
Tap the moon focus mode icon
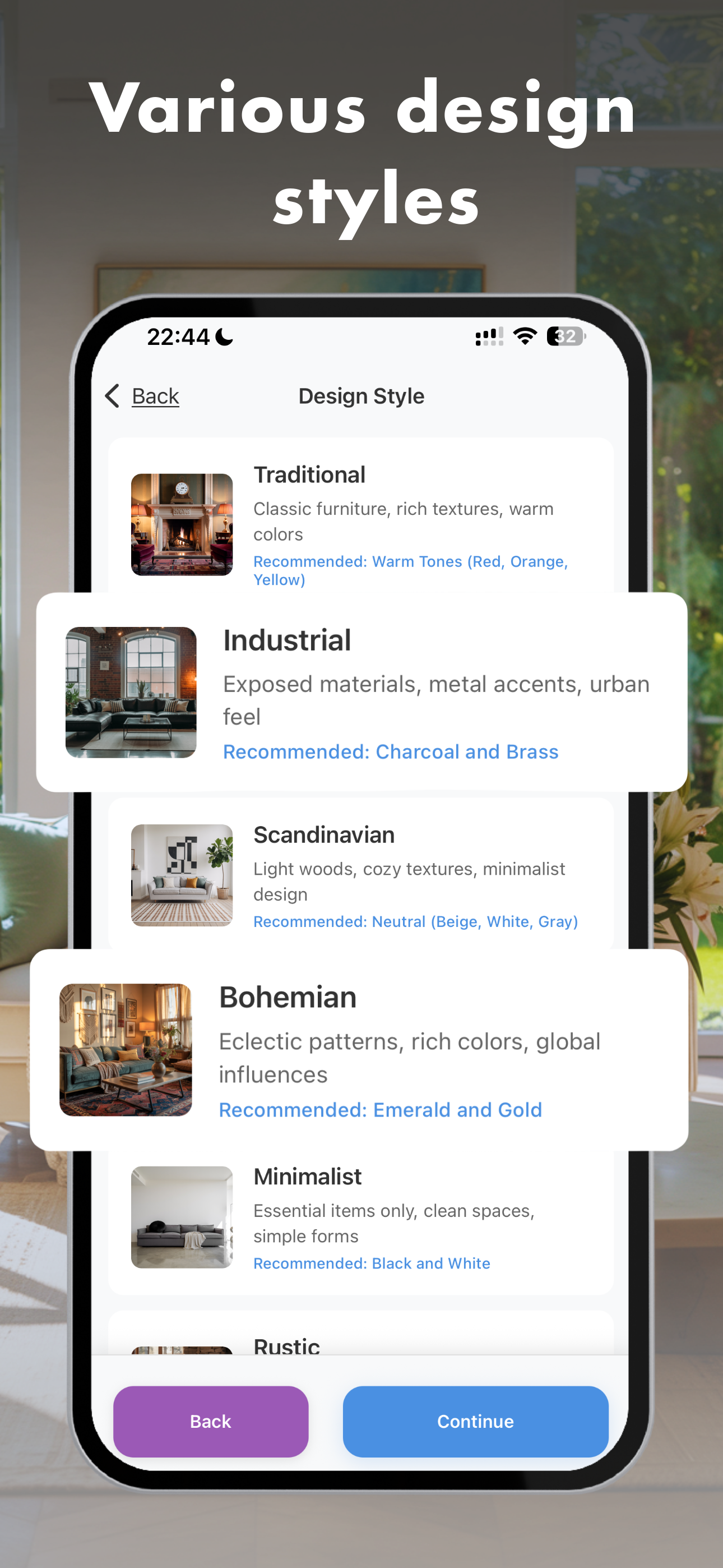[x=225, y=336]
